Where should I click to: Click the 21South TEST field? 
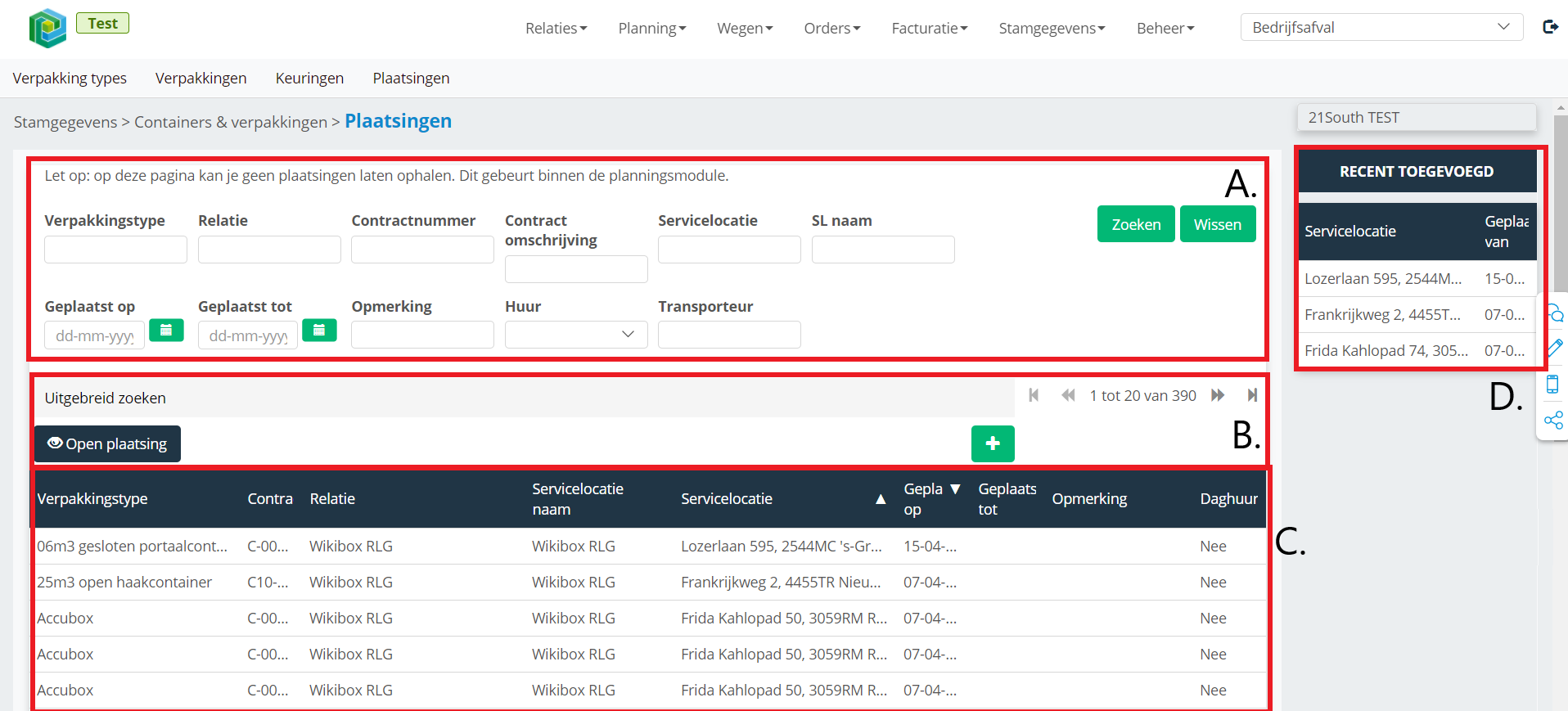(x=1417, y=117)
